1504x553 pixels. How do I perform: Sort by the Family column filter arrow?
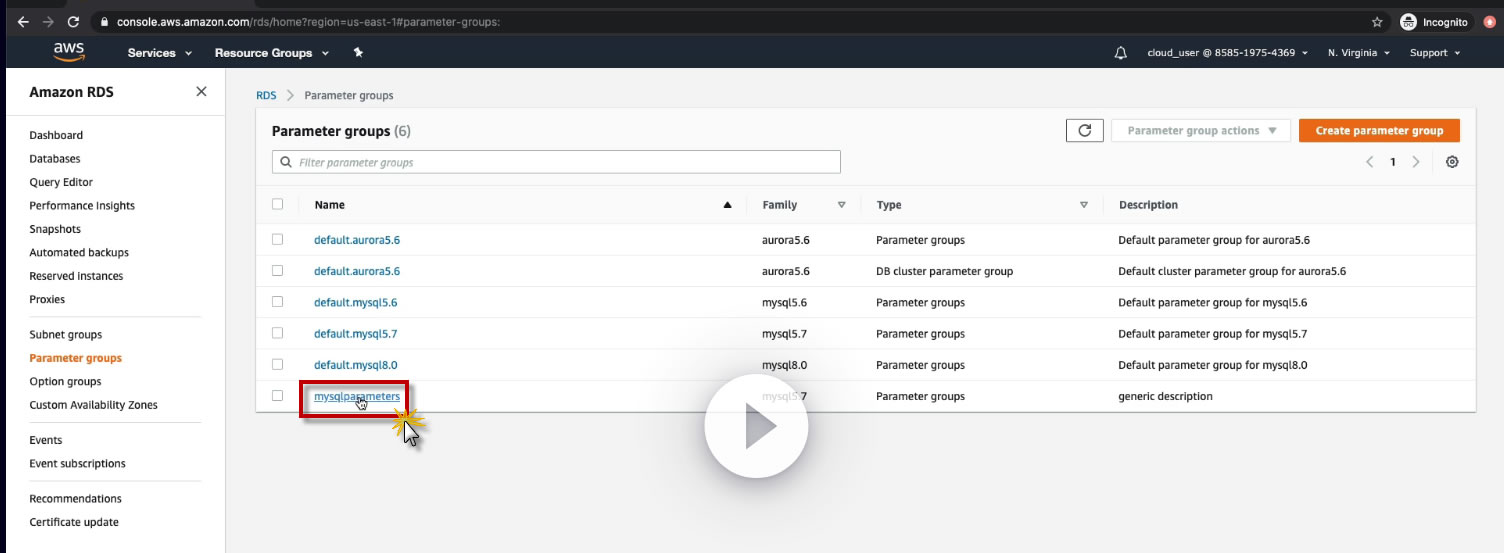click(x=841, y=205)
